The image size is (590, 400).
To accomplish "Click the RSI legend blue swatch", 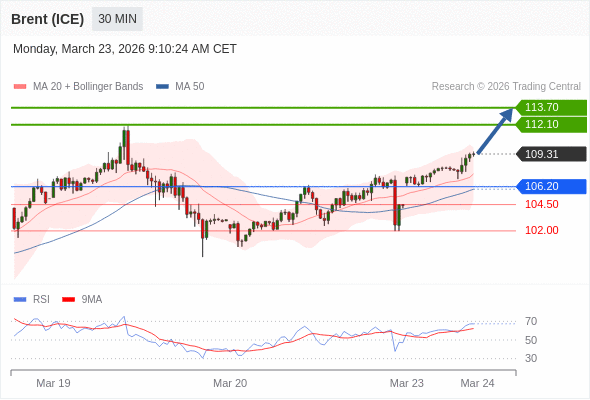I will [x=20, y=300].
